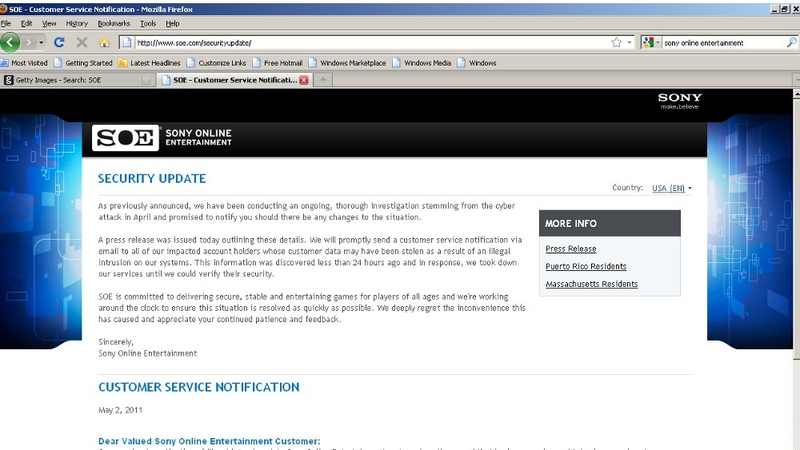Bookmark this page with the star icon
Viewport: 800px width, 450px height.
pyautogui.click(x=616, y=43)
